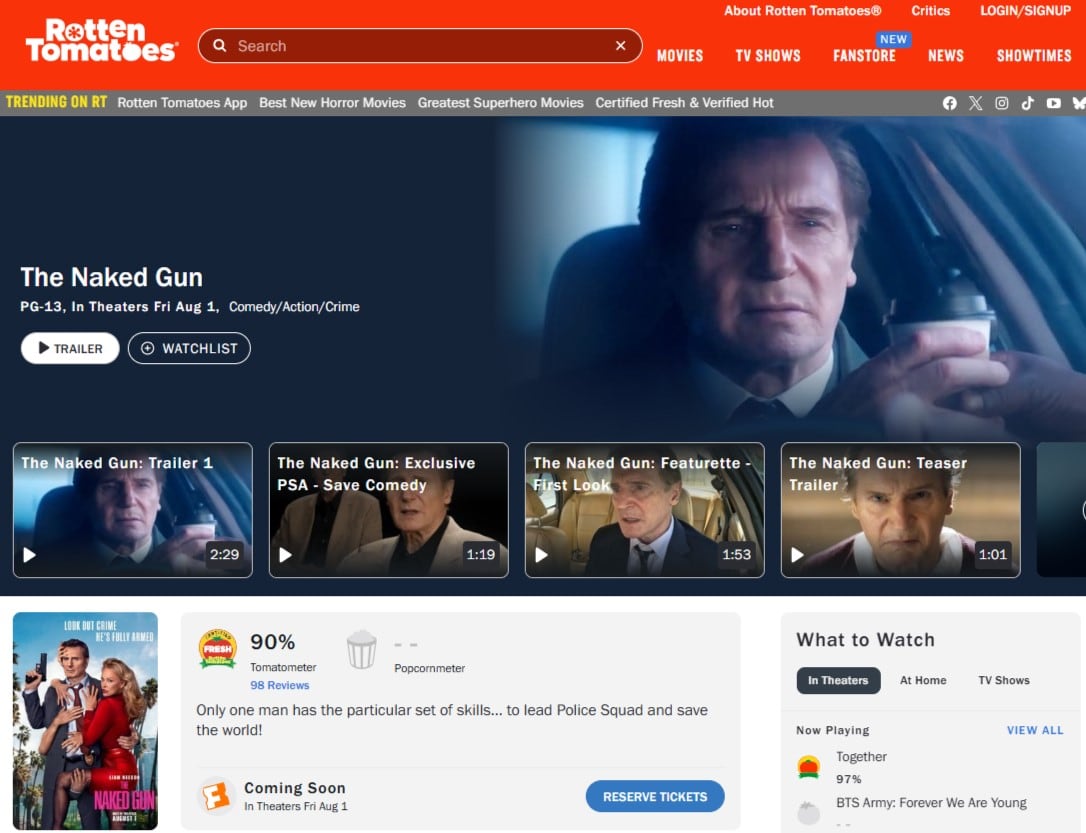Open the Fanstore menu

point(864,56)
